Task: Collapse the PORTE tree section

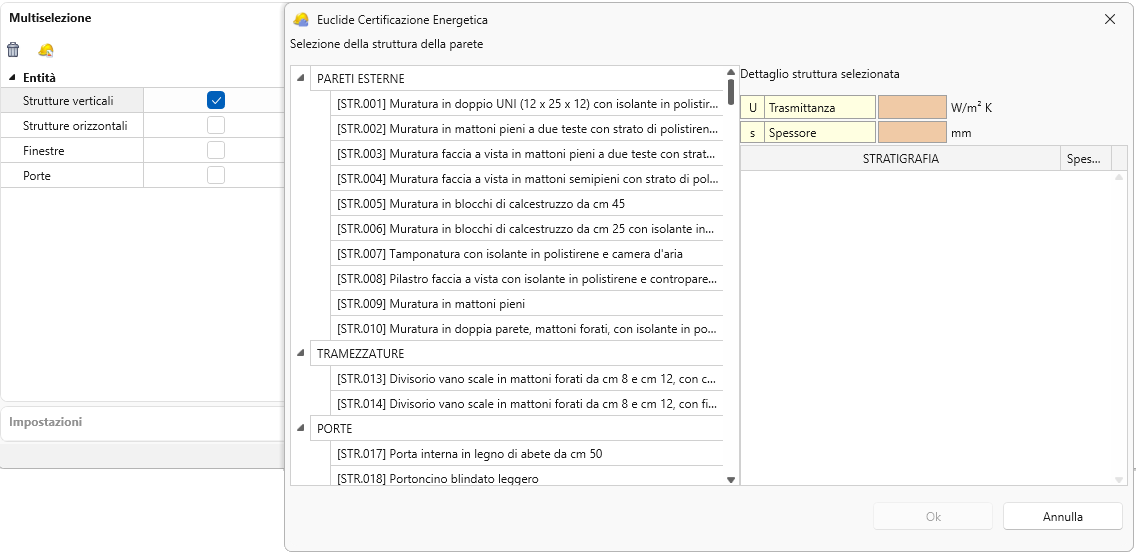Action: click(x=301, y=428)
